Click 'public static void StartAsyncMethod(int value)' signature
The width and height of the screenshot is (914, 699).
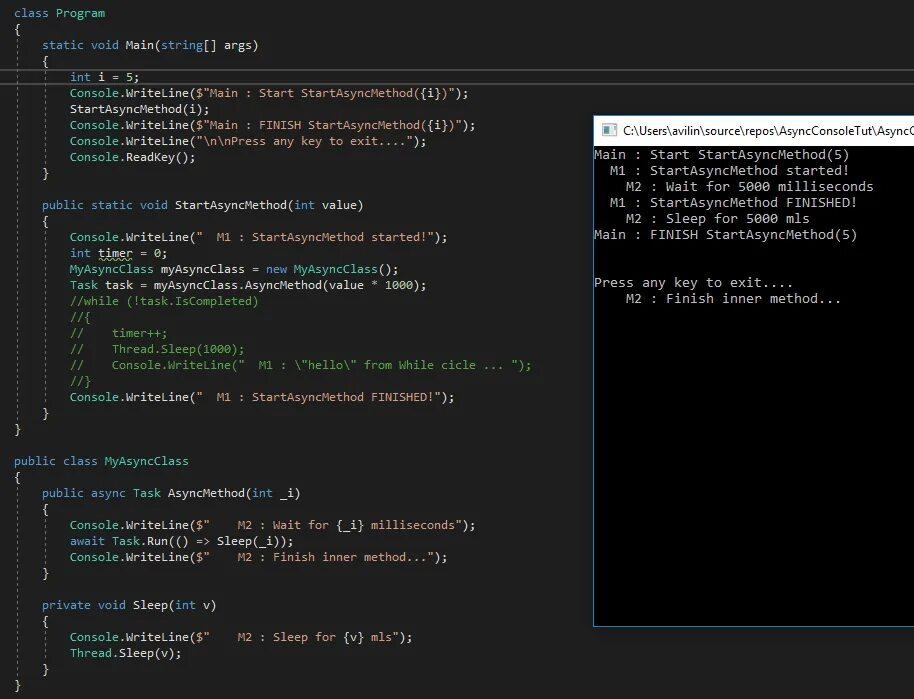click(202, 205)
